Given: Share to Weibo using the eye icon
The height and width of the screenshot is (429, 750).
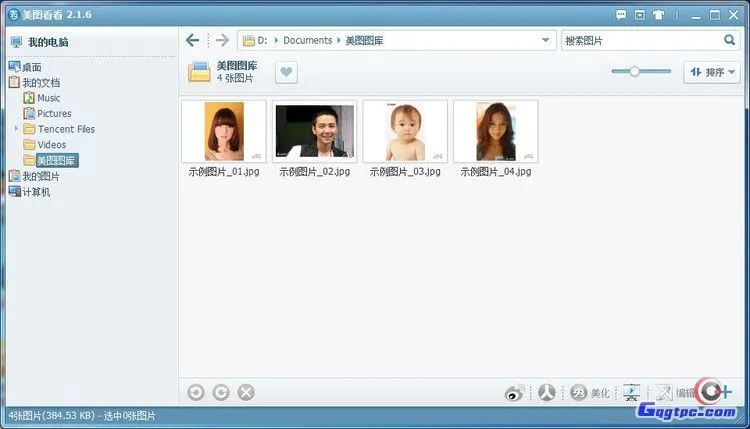Looking at the screenshot, I should click(x=515, y=393).
